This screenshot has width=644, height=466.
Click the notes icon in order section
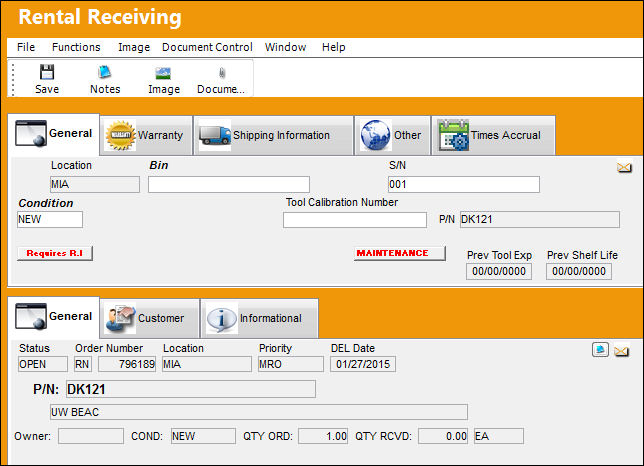tap(600, 350)
